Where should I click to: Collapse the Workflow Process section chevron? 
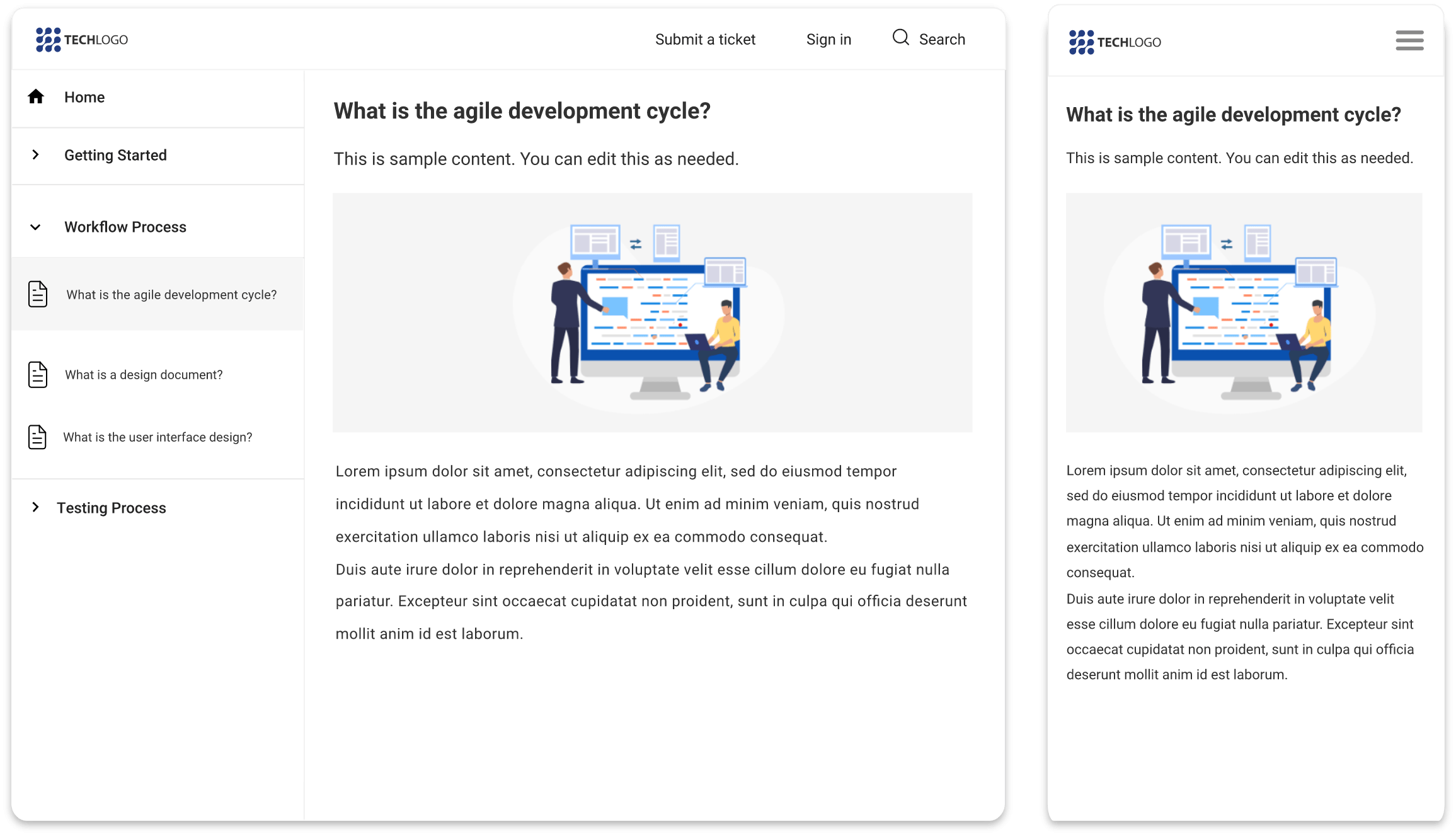(x=36, y=227)
